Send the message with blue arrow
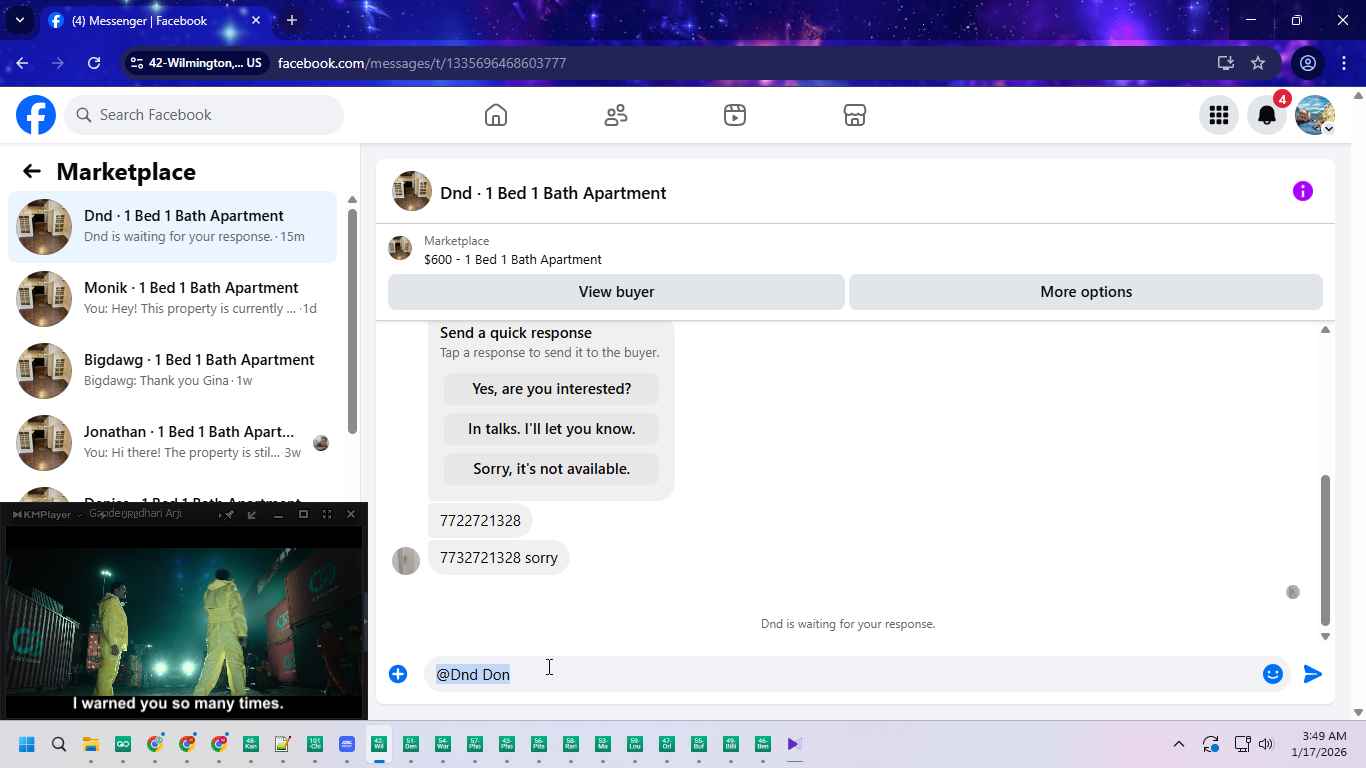This screenshot has width=1366, height=768. [x=1313, y=674]
